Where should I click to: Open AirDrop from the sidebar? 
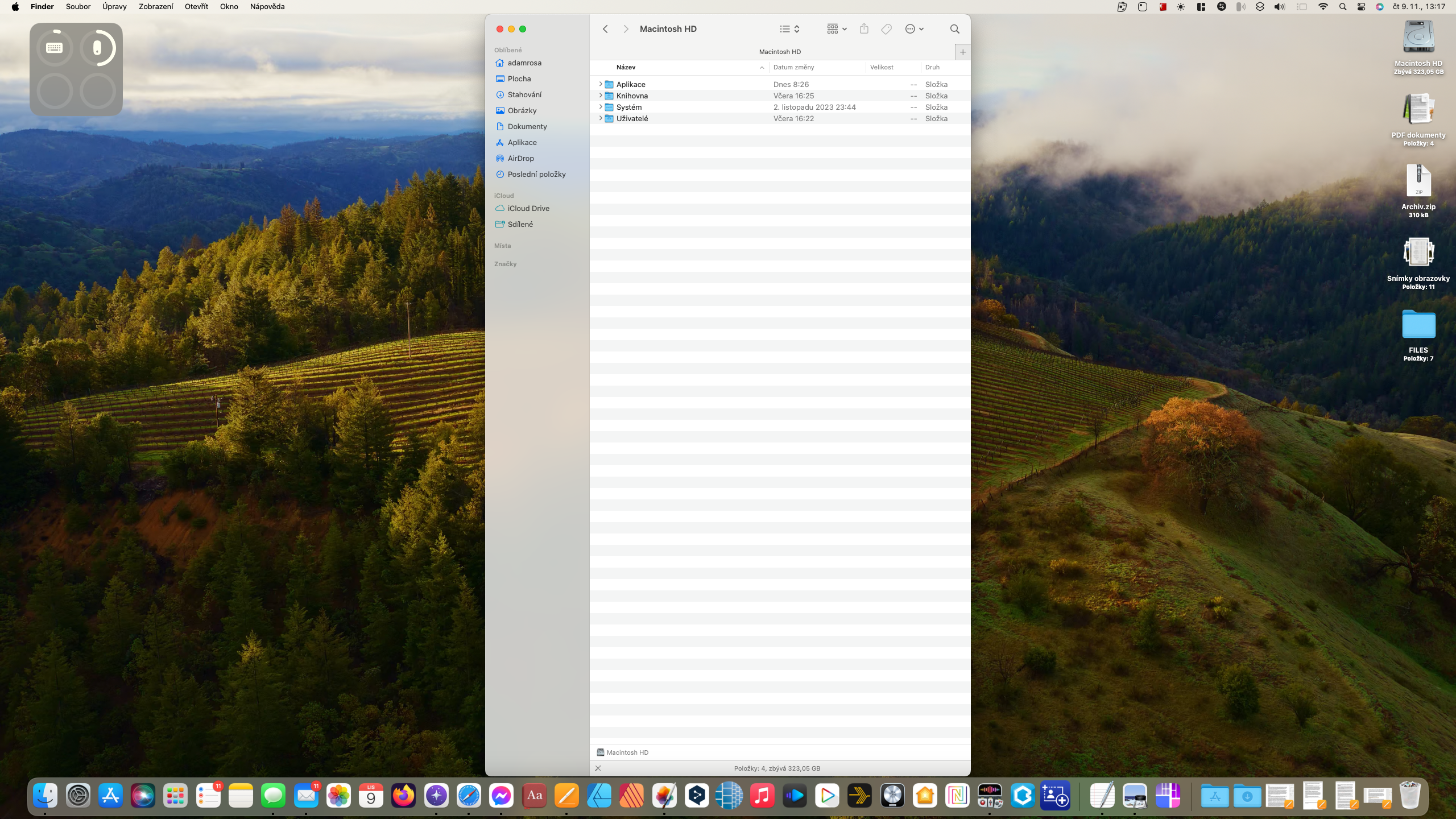(x=520, y=158)
